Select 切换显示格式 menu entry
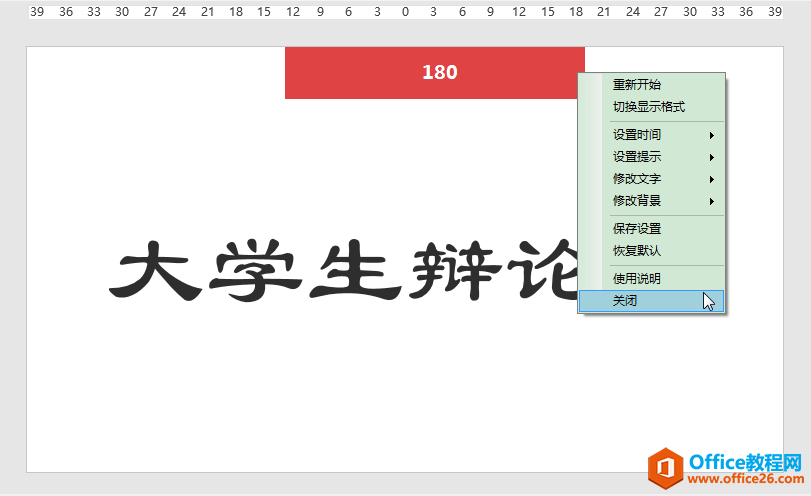 tap(652, 107)
